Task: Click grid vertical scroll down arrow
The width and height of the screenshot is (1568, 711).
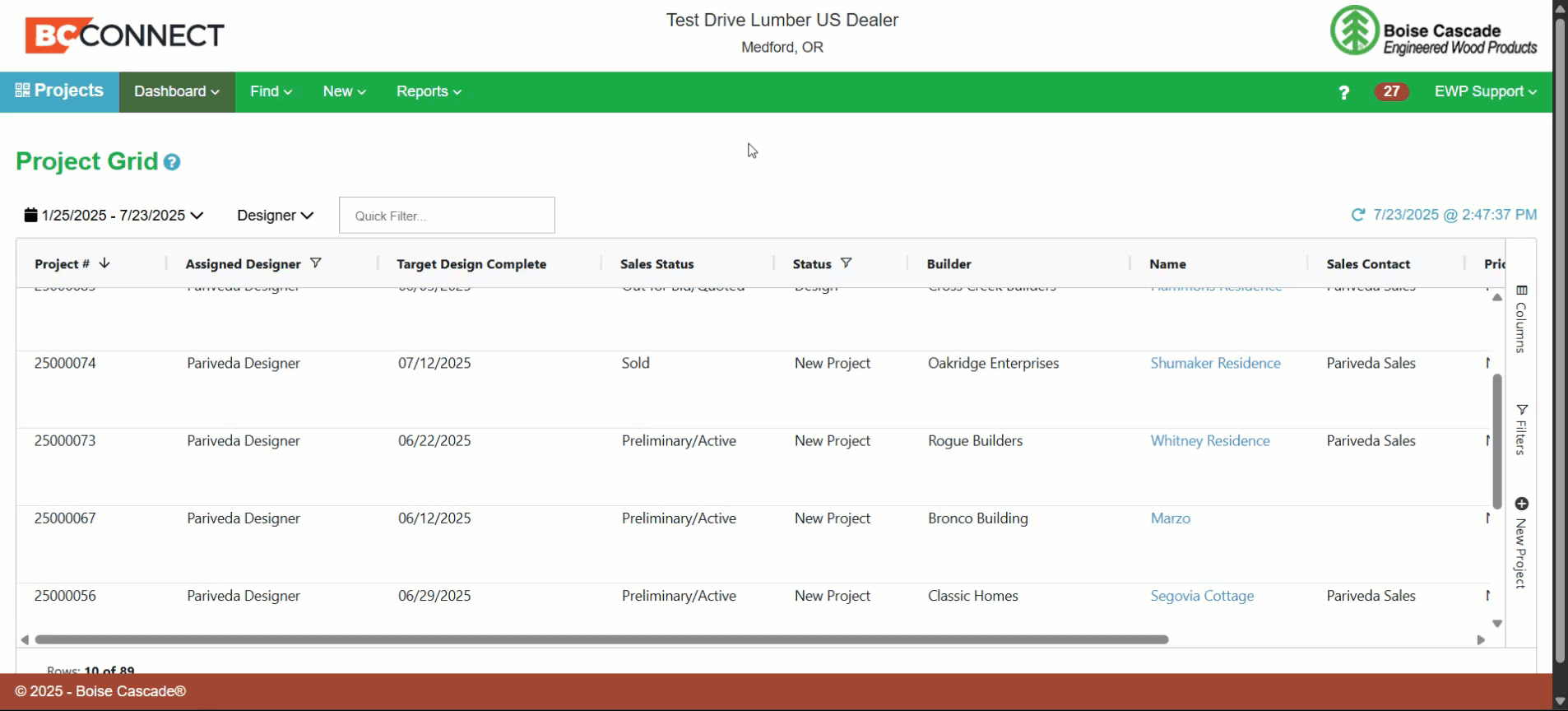Action: pyautogui.click(x=1497, y=624)
